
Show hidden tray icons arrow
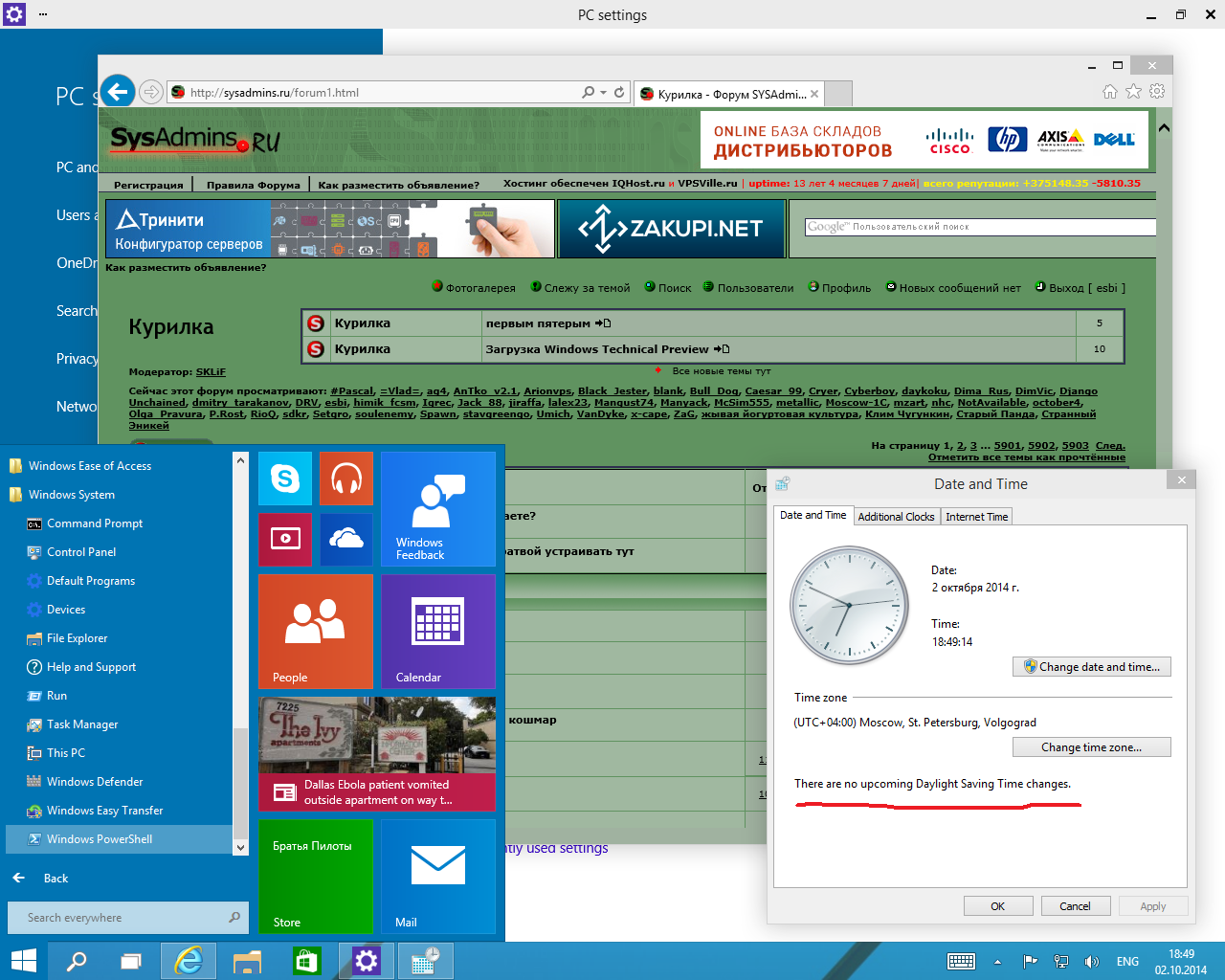point(997,962)
